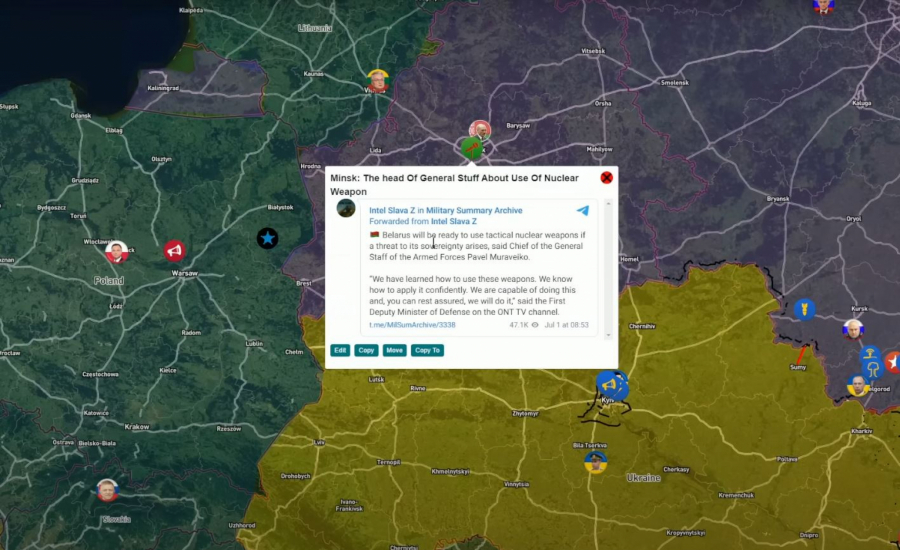Click the channel avatar in the post
Viewport: 900px width, 550px height.
346,208
